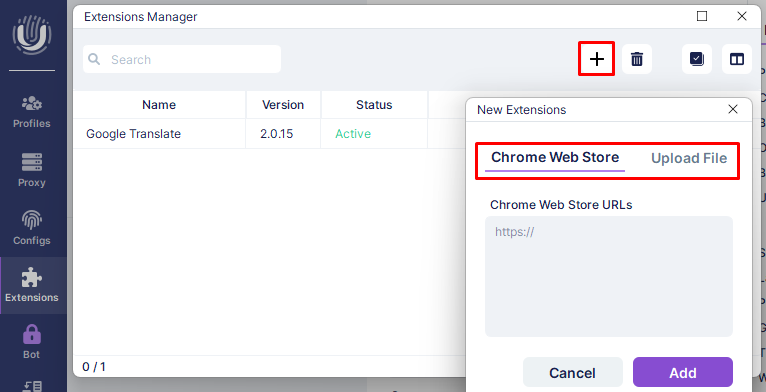Cancel the New Extensions dialog

coord(573,372)
